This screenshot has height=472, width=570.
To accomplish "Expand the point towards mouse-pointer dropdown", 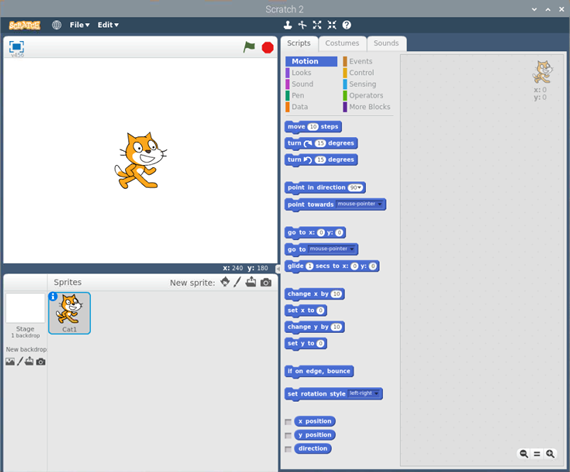I will point(360,204).
